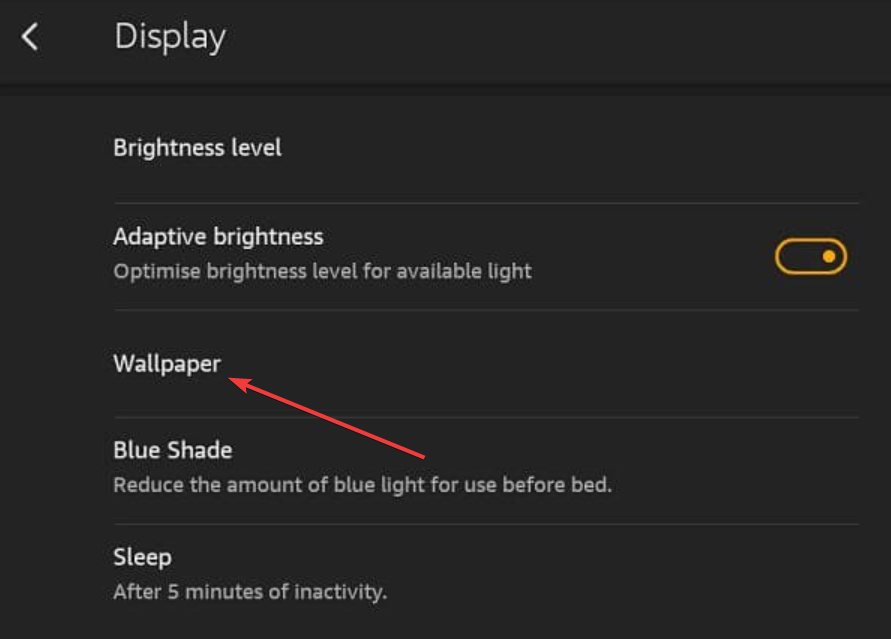Click the divider line above Adaptive brightness
The image size is (891, 639).
coord(485,203)
